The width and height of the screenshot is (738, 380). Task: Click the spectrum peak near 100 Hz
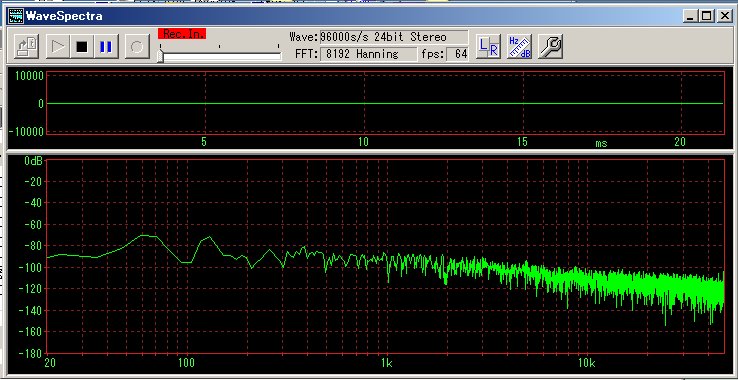(208, 237)
